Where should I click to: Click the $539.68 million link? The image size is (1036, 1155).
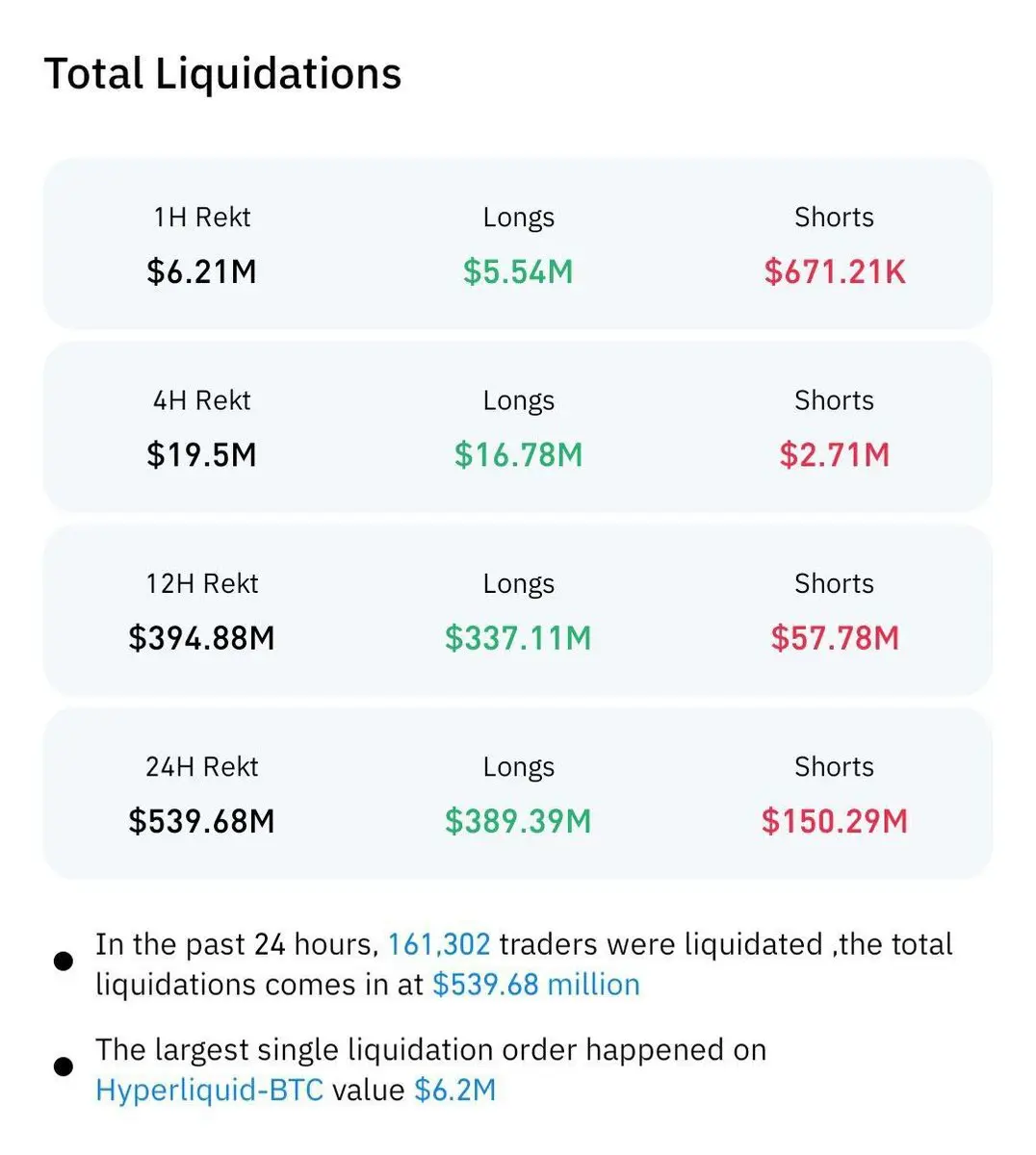point(535,985)
